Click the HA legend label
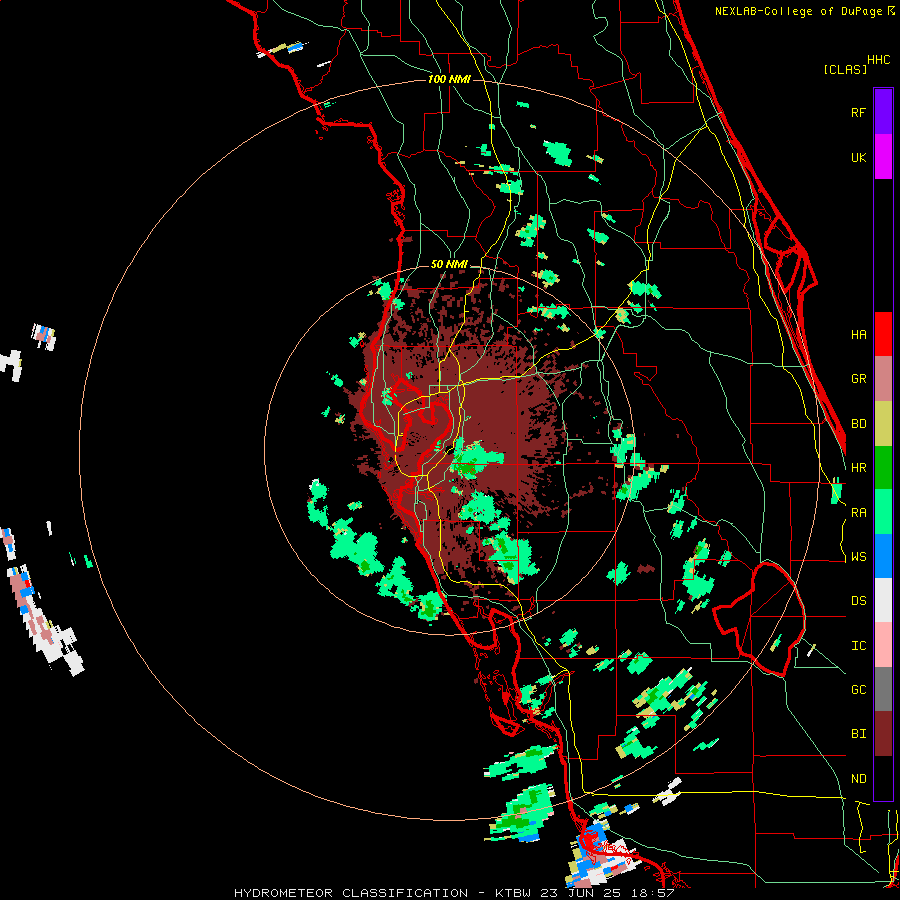900x900 pixels. pos(859,334)
